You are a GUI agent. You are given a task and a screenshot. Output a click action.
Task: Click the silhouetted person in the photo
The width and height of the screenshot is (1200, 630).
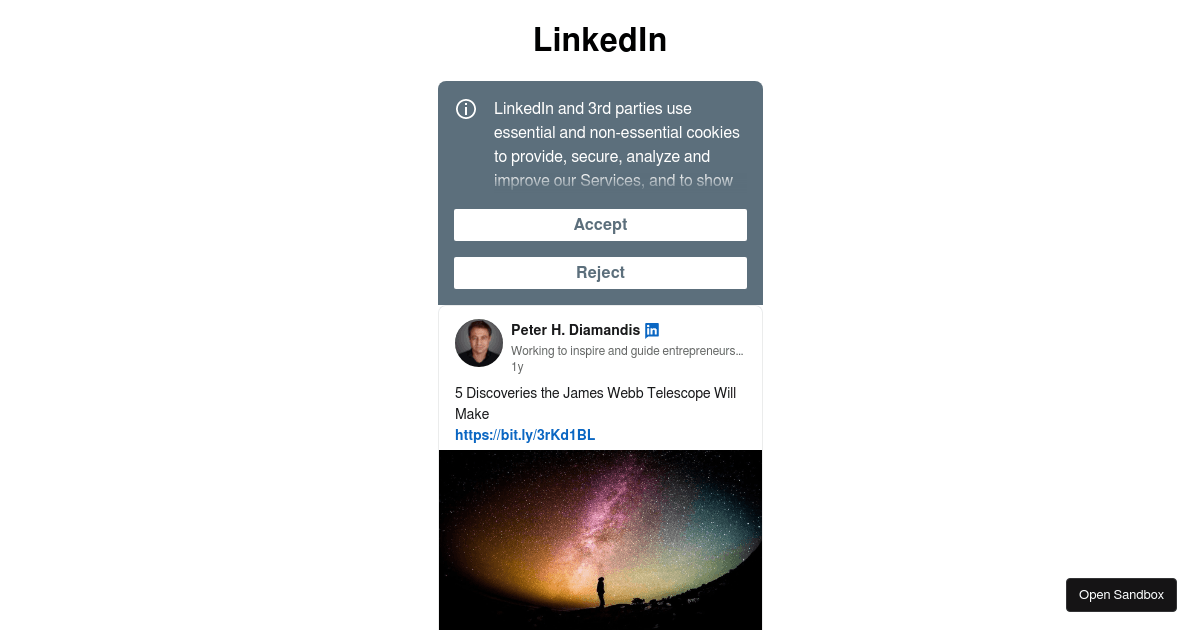point(600,591)
